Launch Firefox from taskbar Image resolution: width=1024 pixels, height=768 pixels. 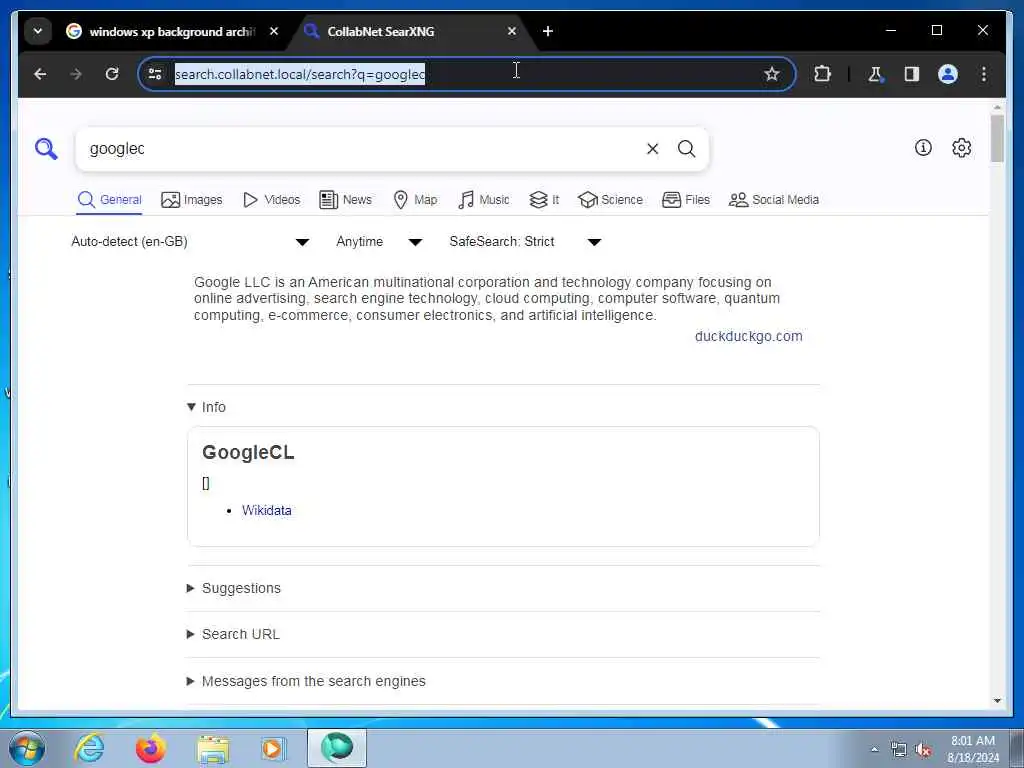pos(151,748)
